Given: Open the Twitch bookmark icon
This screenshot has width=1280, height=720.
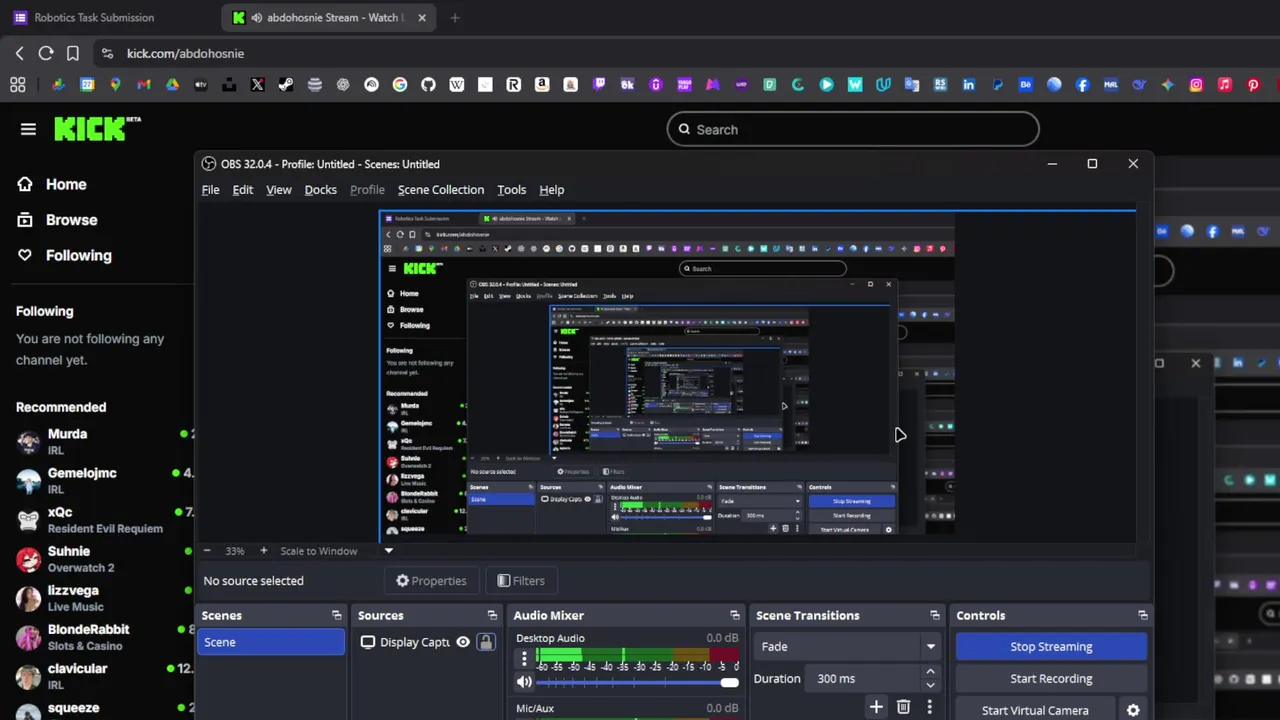Looking at the screenshot, I should 599,85.
